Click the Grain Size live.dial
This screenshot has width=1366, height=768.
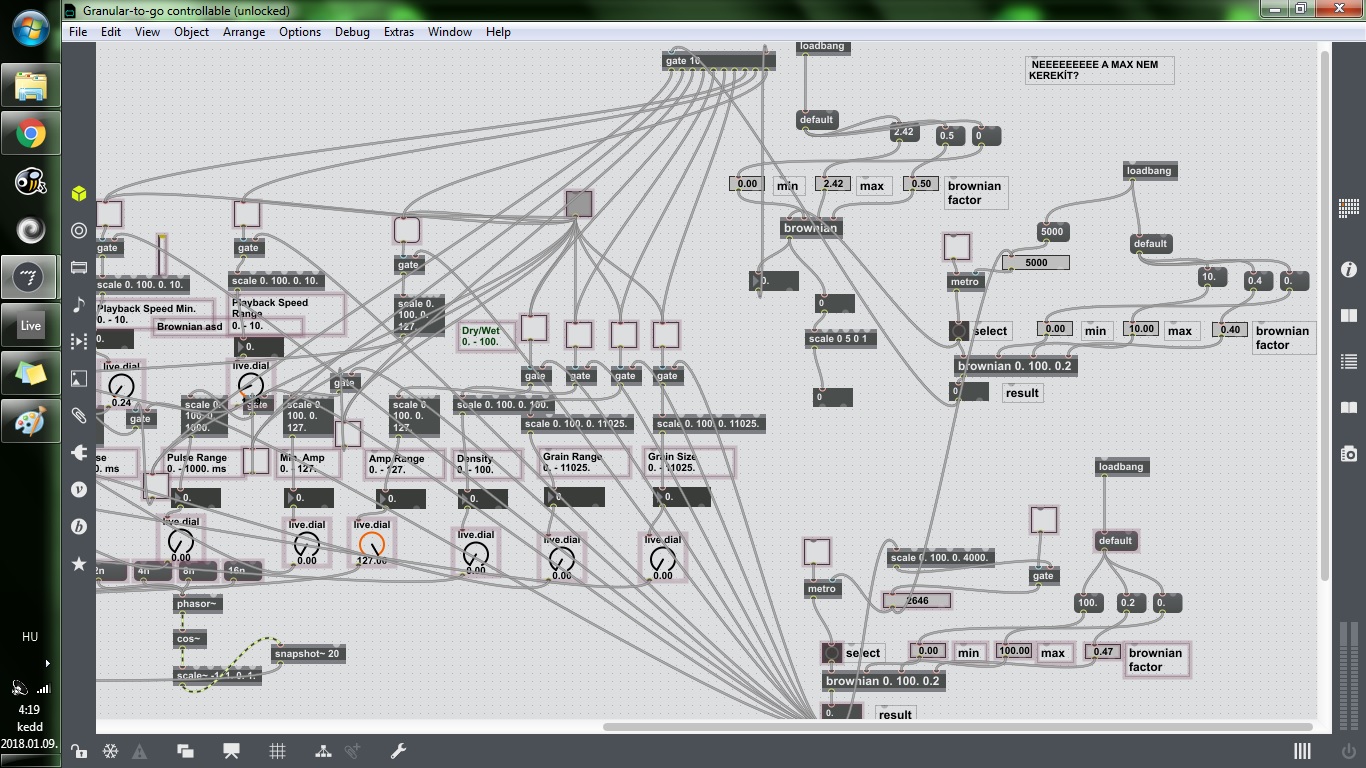(x=662, y=558)
